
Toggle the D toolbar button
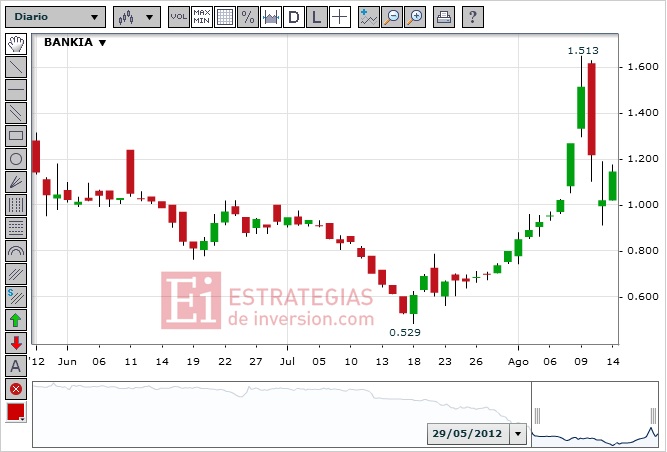[x=294, y=17]
